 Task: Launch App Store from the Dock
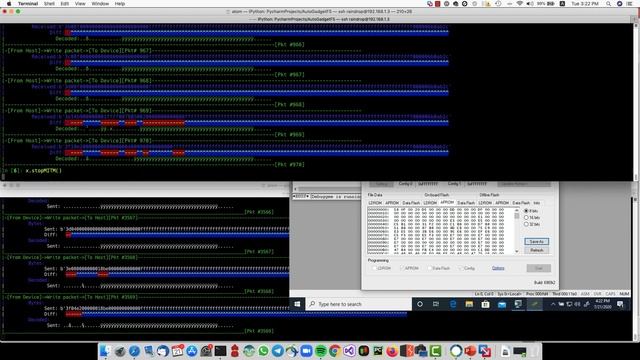[191, 351]
